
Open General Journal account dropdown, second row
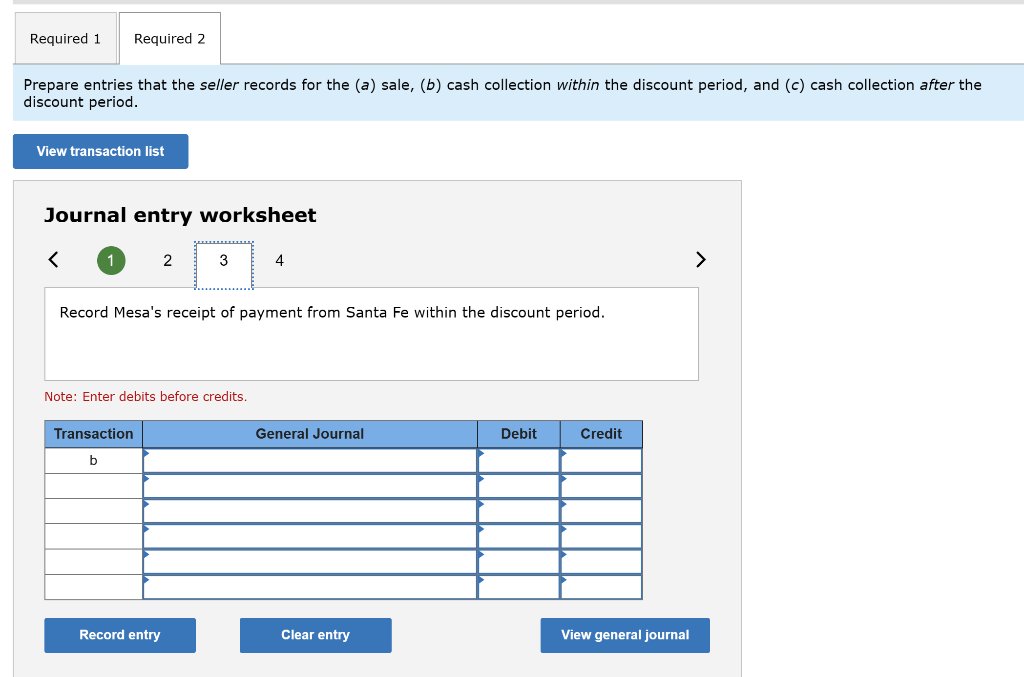(310, 486)
